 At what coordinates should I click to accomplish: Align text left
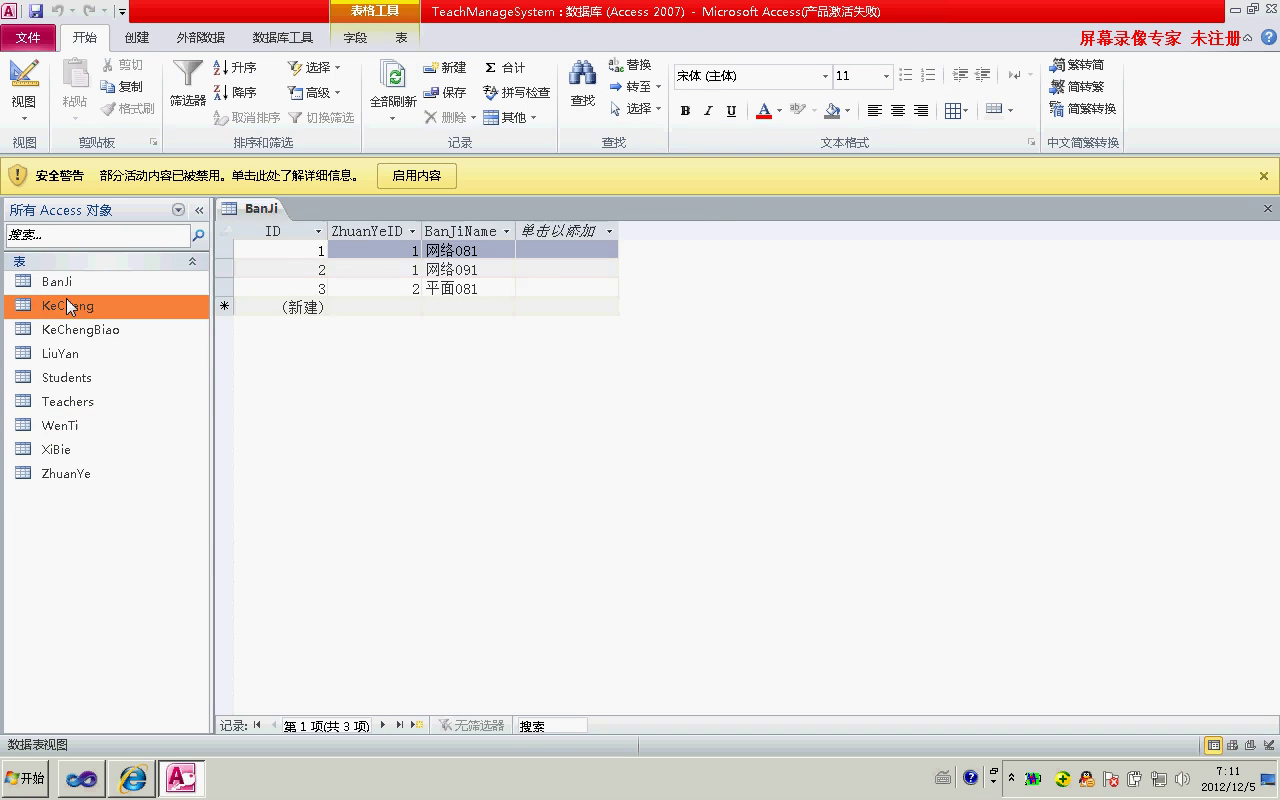(x=875, y=111)
